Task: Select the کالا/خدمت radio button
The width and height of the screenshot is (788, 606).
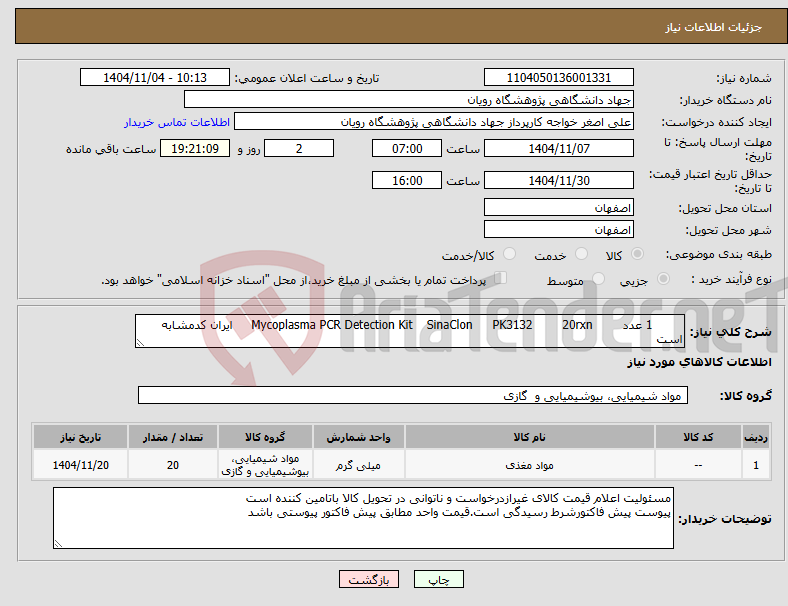Action: 510,254
